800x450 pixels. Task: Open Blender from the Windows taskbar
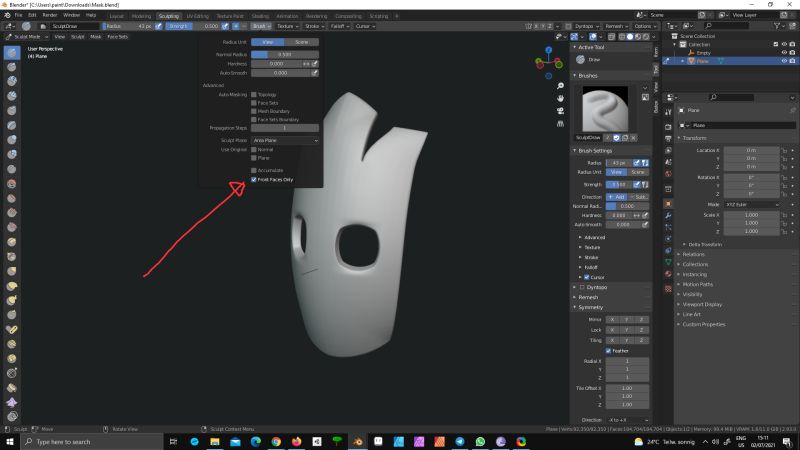tap(358, 442)
